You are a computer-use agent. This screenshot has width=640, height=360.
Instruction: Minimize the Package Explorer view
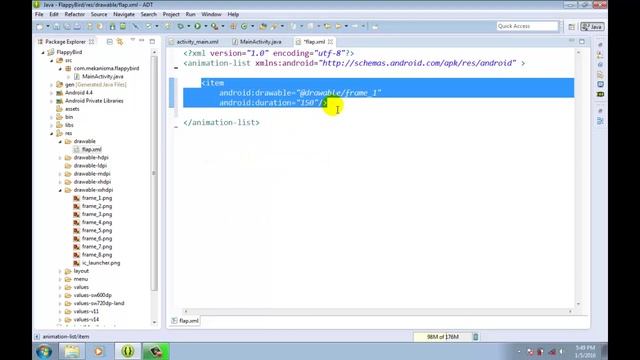[142, 41]
